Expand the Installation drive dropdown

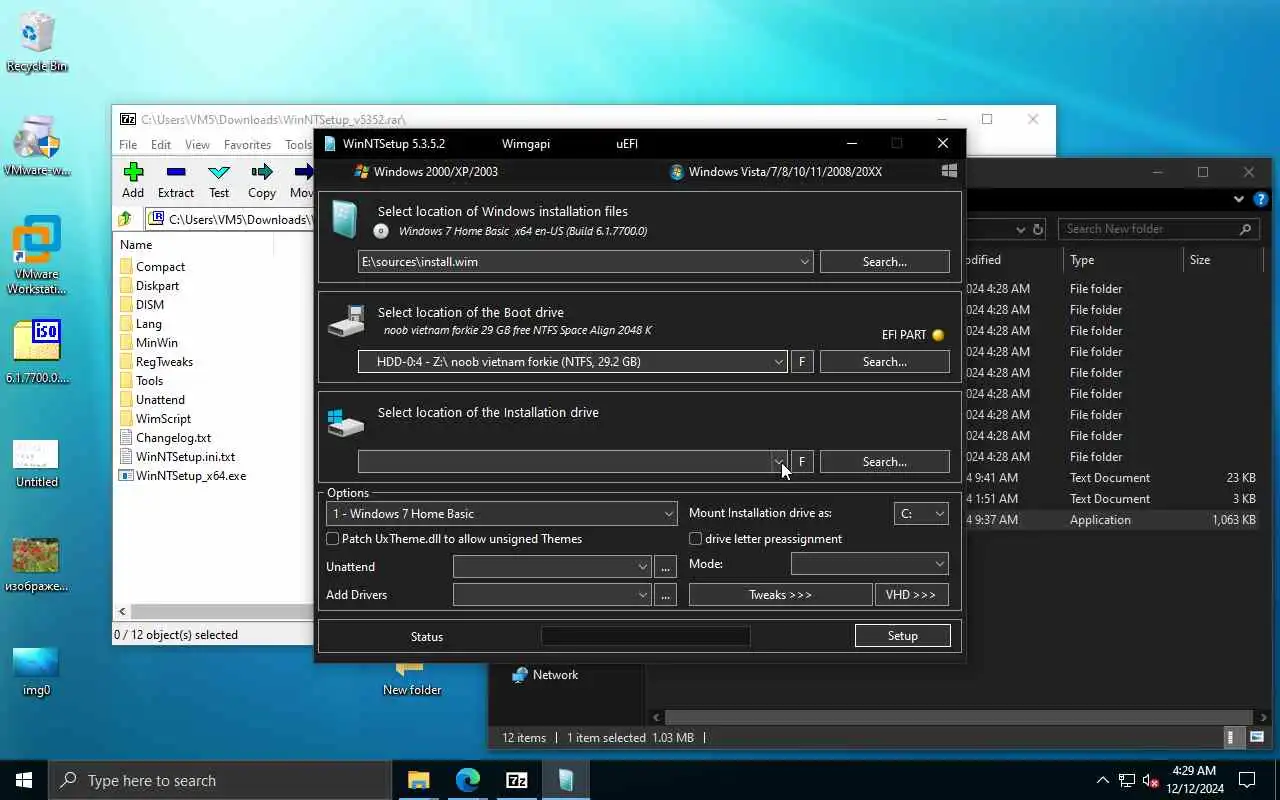click(778, 462)
